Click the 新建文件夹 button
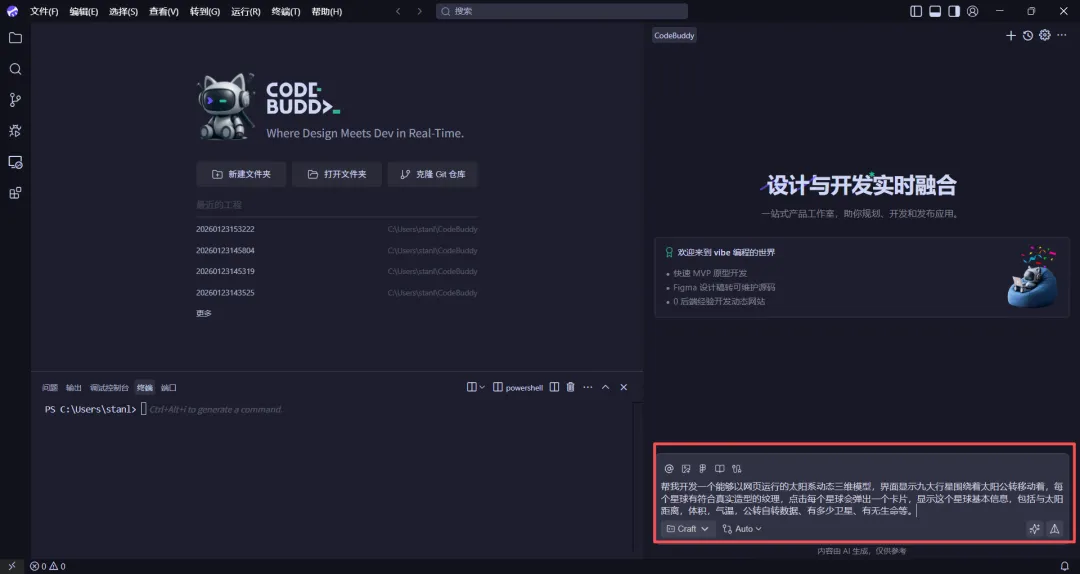 (x=241, y=174)
